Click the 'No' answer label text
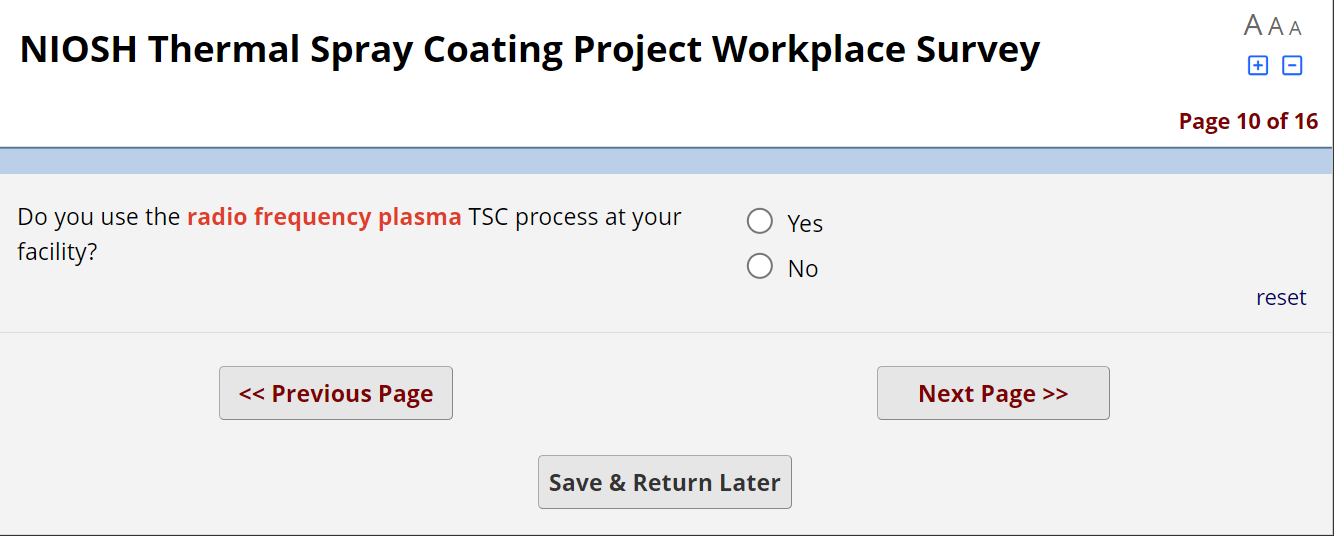1334x536 pixels. pyautogui.click(x=803, y=269)
